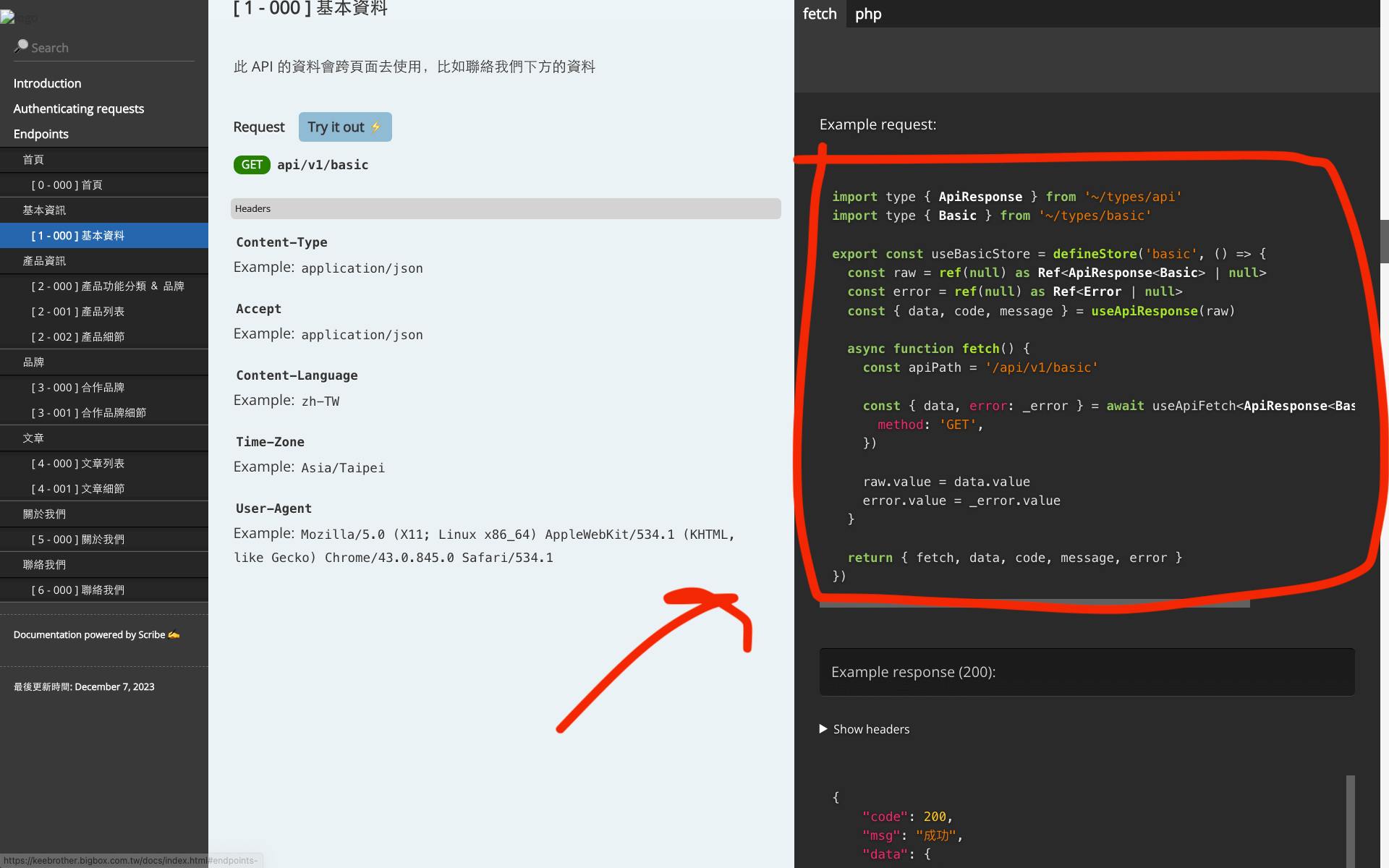Expand the Endpoints navigation item

coord(41,134)
